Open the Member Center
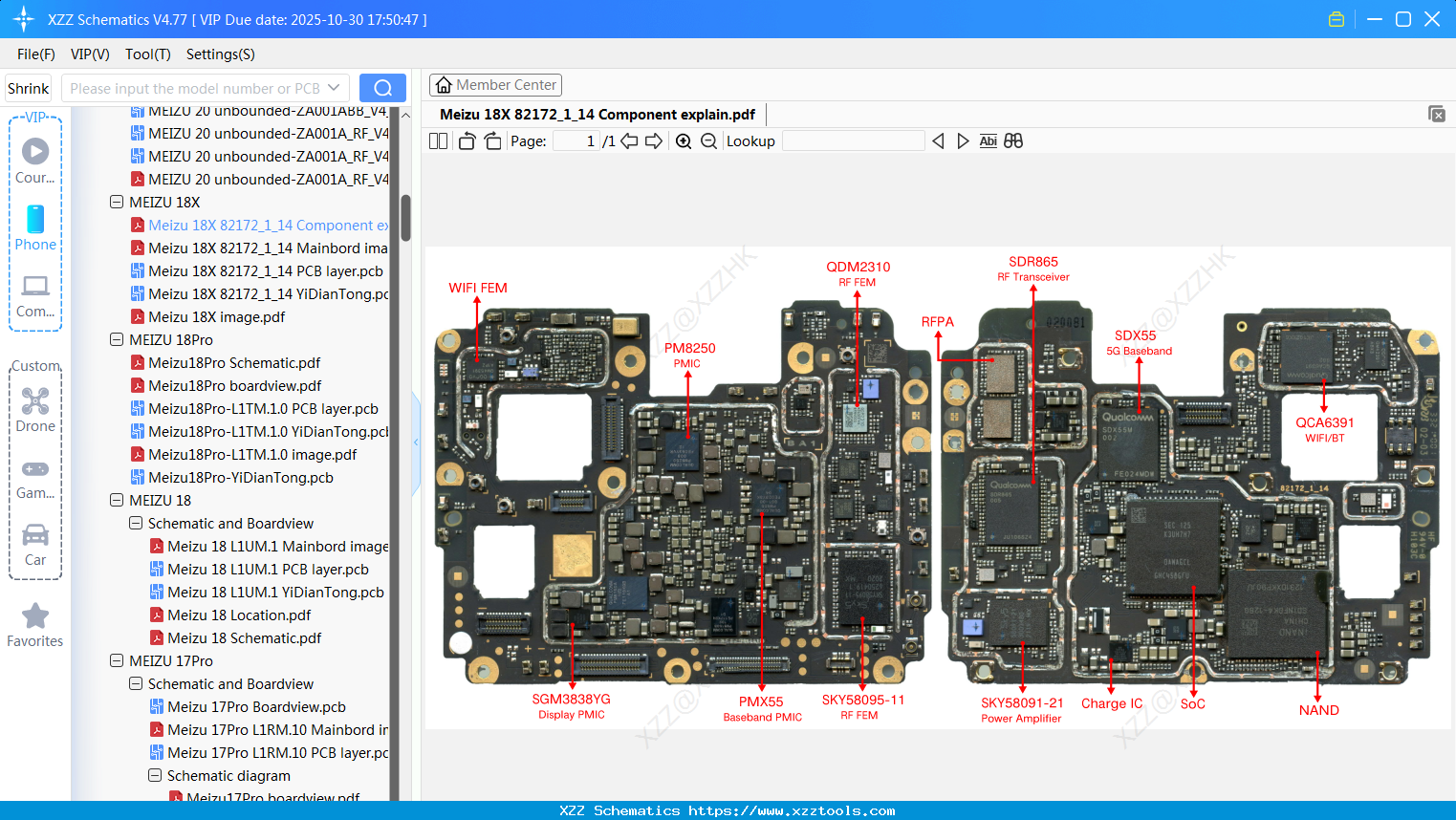1456x820 pixels. tap(495, 84)
